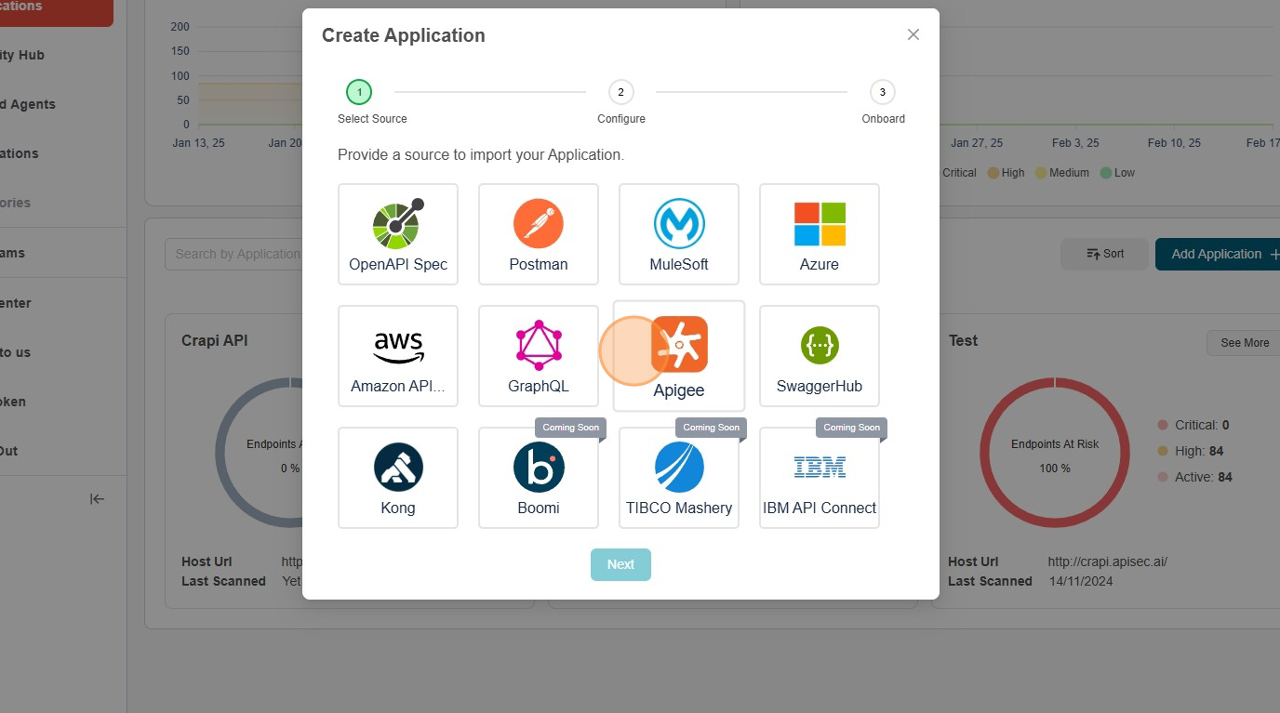Click the Boomi coming soon tile
This screenshot has height=713, width=1280.
point(538,477)
